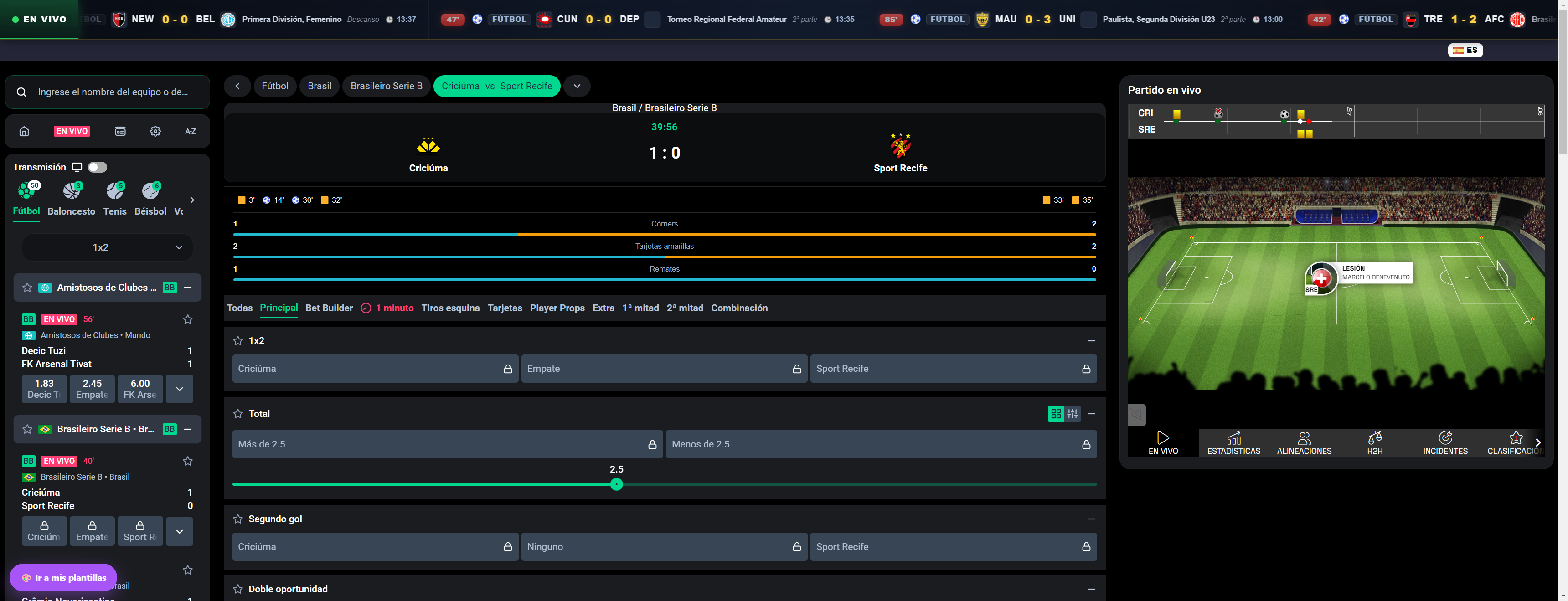
Task: Favorite the Criciúma match in sidebar
Action: click(x=188, y=461)
